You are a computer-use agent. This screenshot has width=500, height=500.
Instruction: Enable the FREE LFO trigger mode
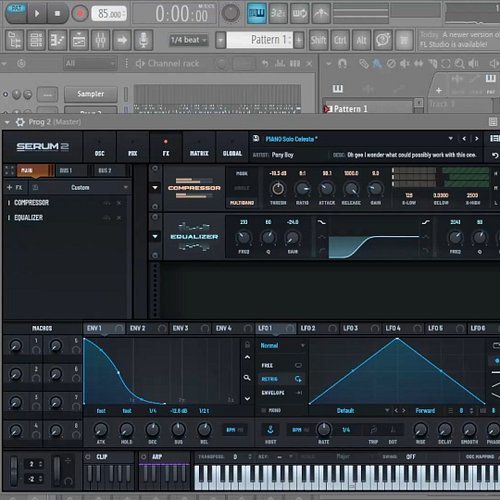point(282,365)
